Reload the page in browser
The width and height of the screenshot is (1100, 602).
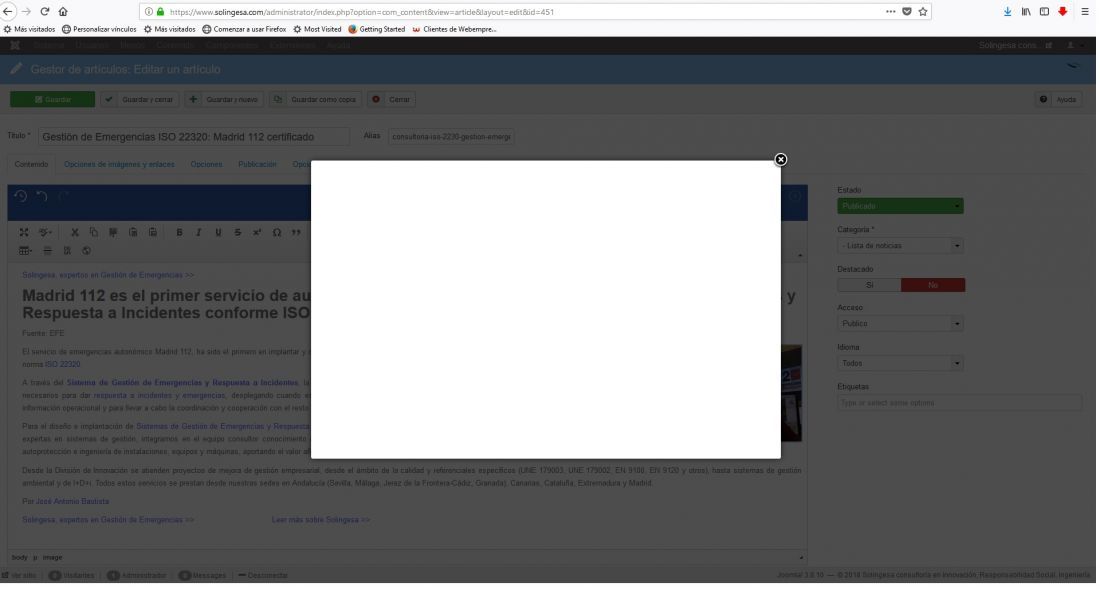click(x=45, y=11)
